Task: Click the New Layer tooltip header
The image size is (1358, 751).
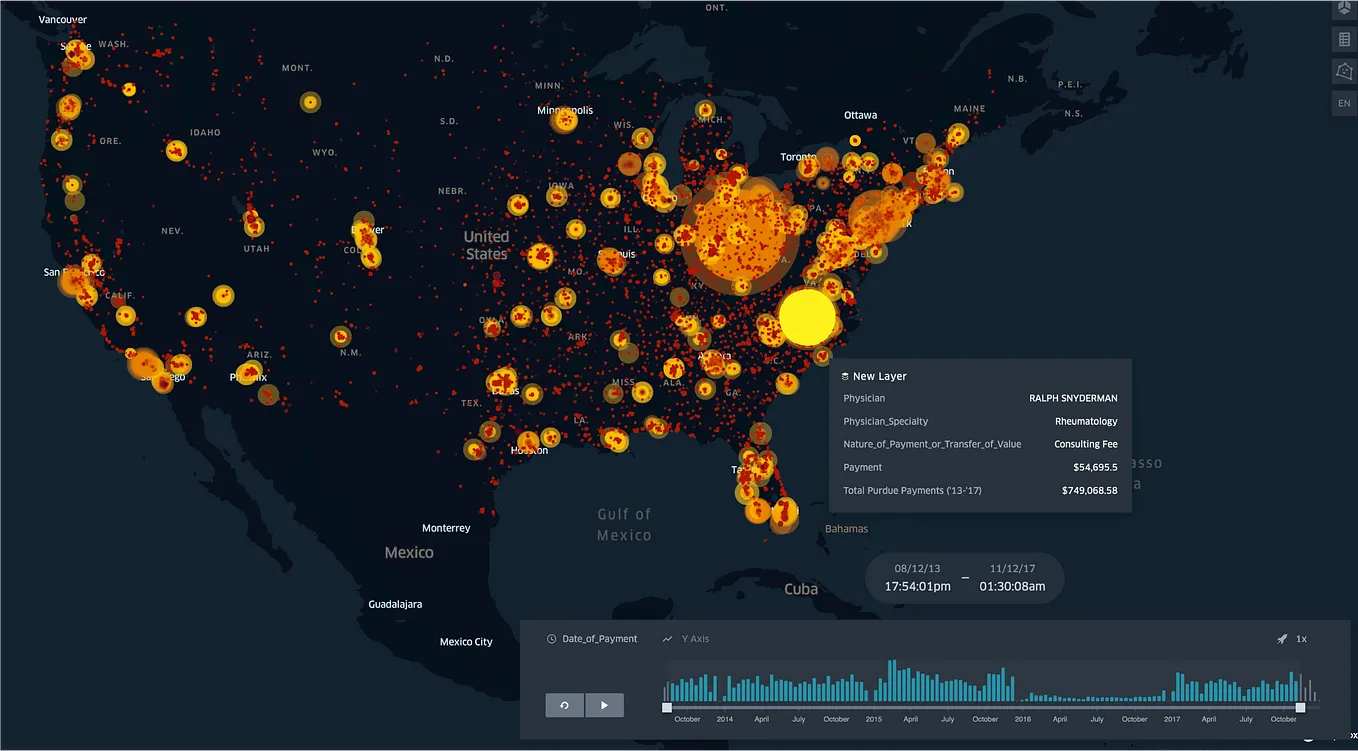Action: (x=881, y=376)
